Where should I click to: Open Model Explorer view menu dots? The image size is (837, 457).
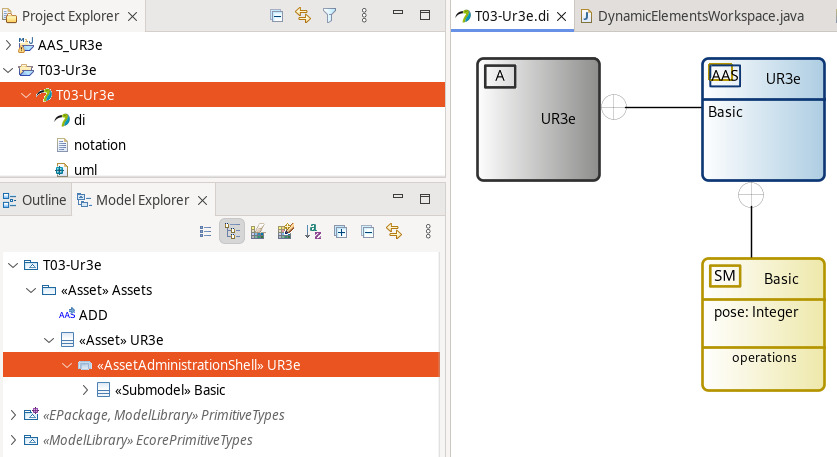(428, 231)
